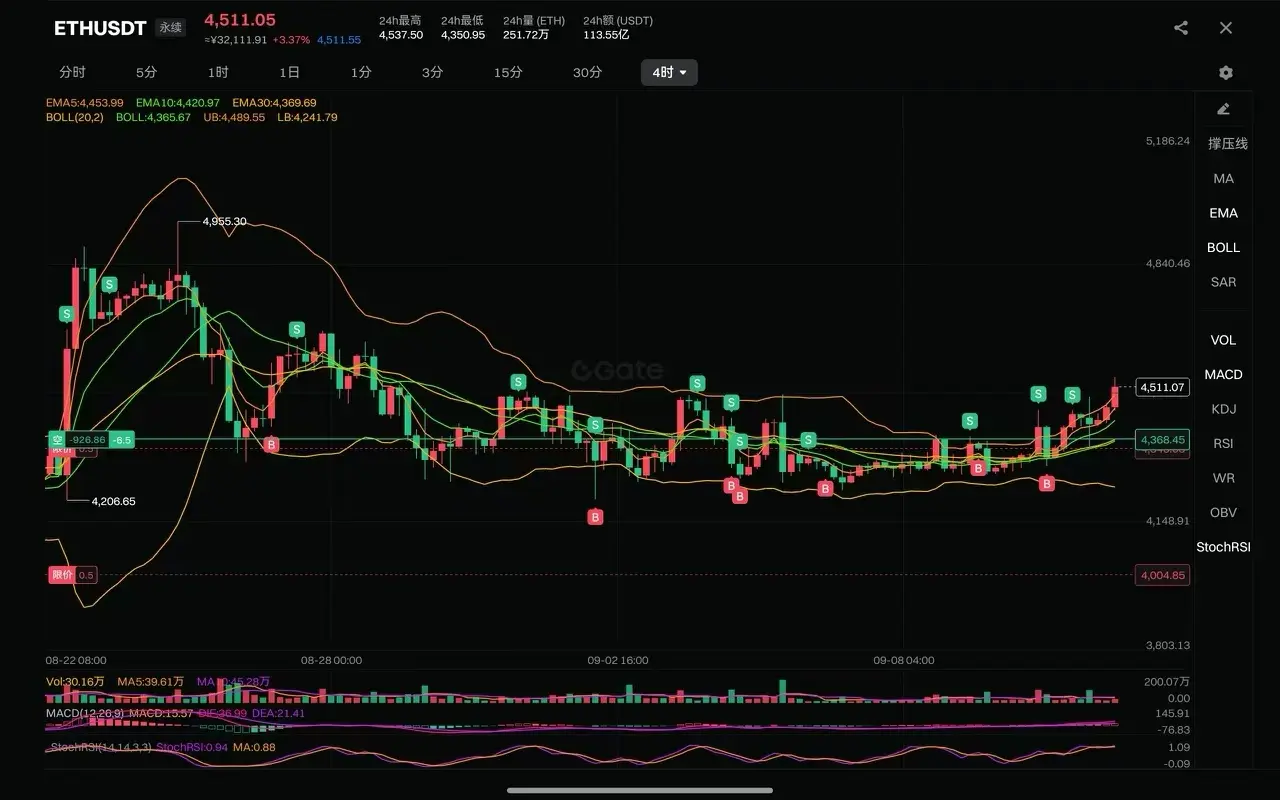Tap the -926.86 unrealized PnL label
1280x800 pixels.
point(87,440)
